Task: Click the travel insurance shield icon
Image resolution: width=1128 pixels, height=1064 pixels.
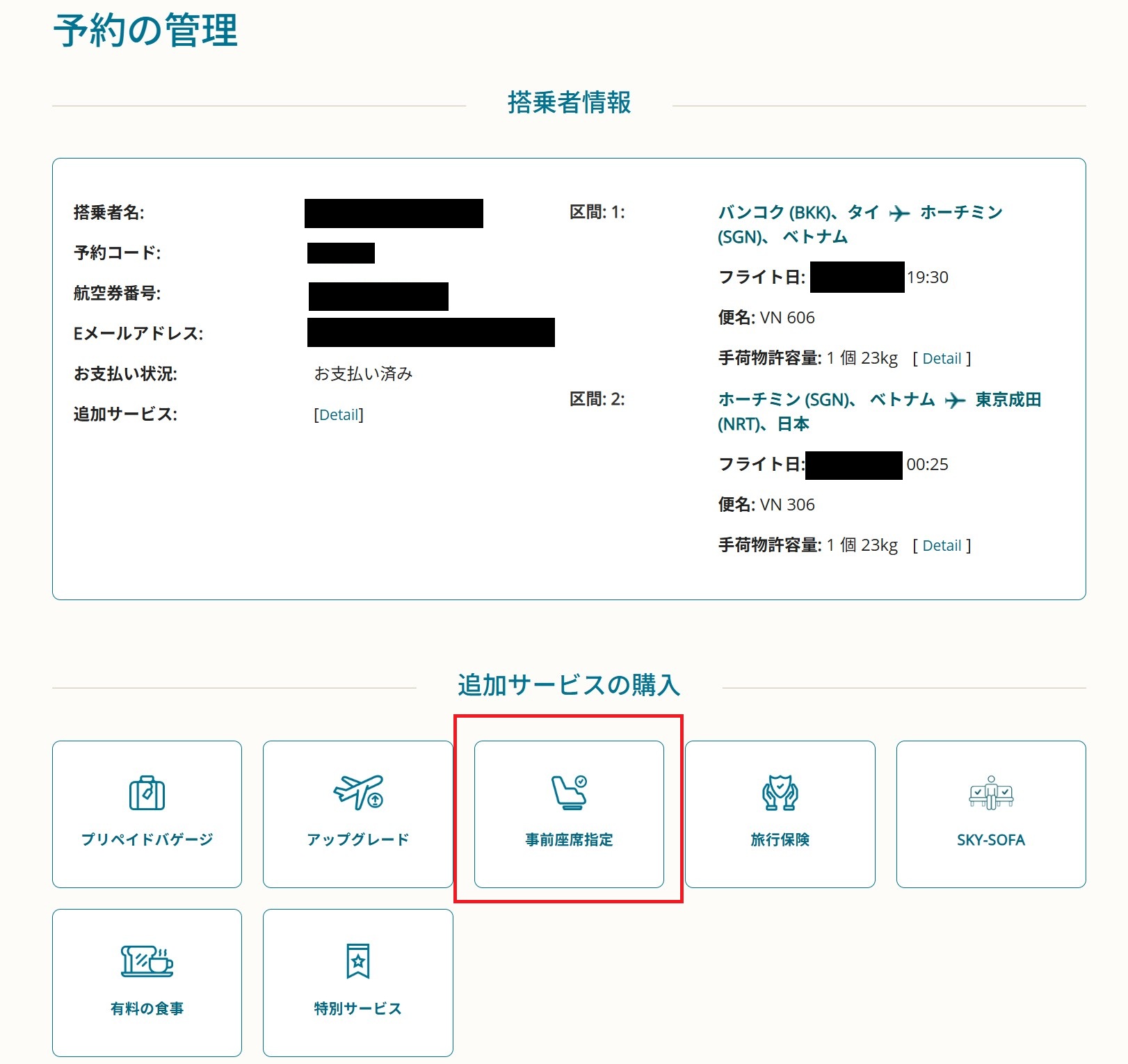Action: coord(780,793)
